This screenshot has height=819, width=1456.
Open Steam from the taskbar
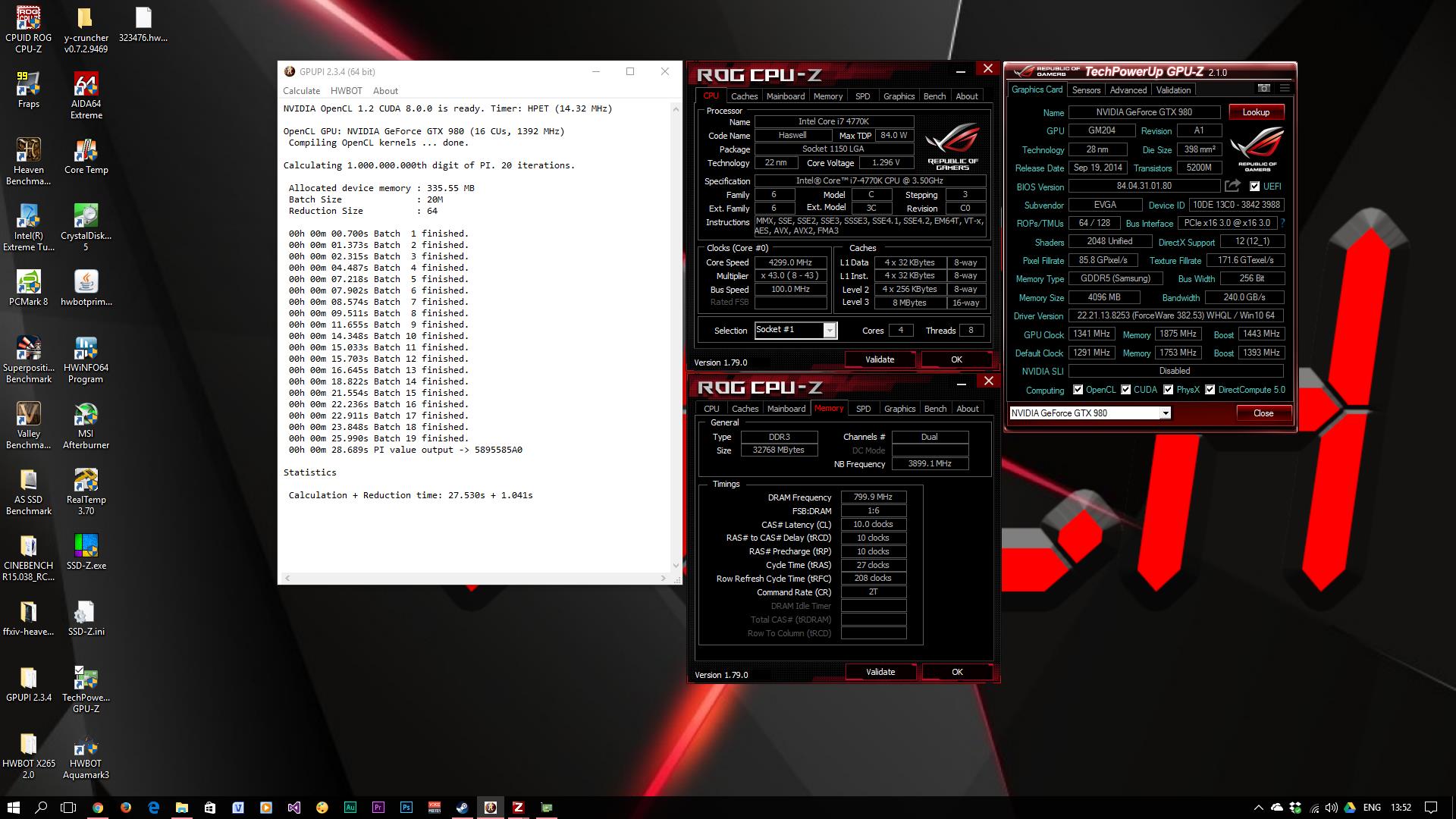[462, 808]
